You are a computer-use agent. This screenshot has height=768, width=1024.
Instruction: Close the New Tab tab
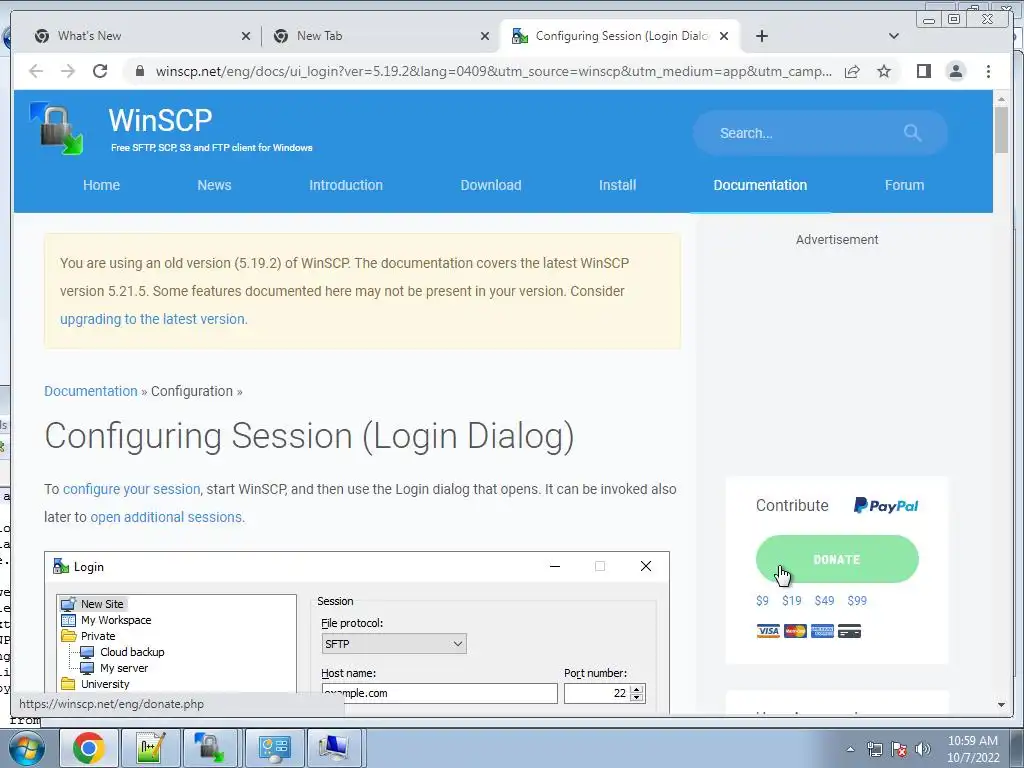485,37
